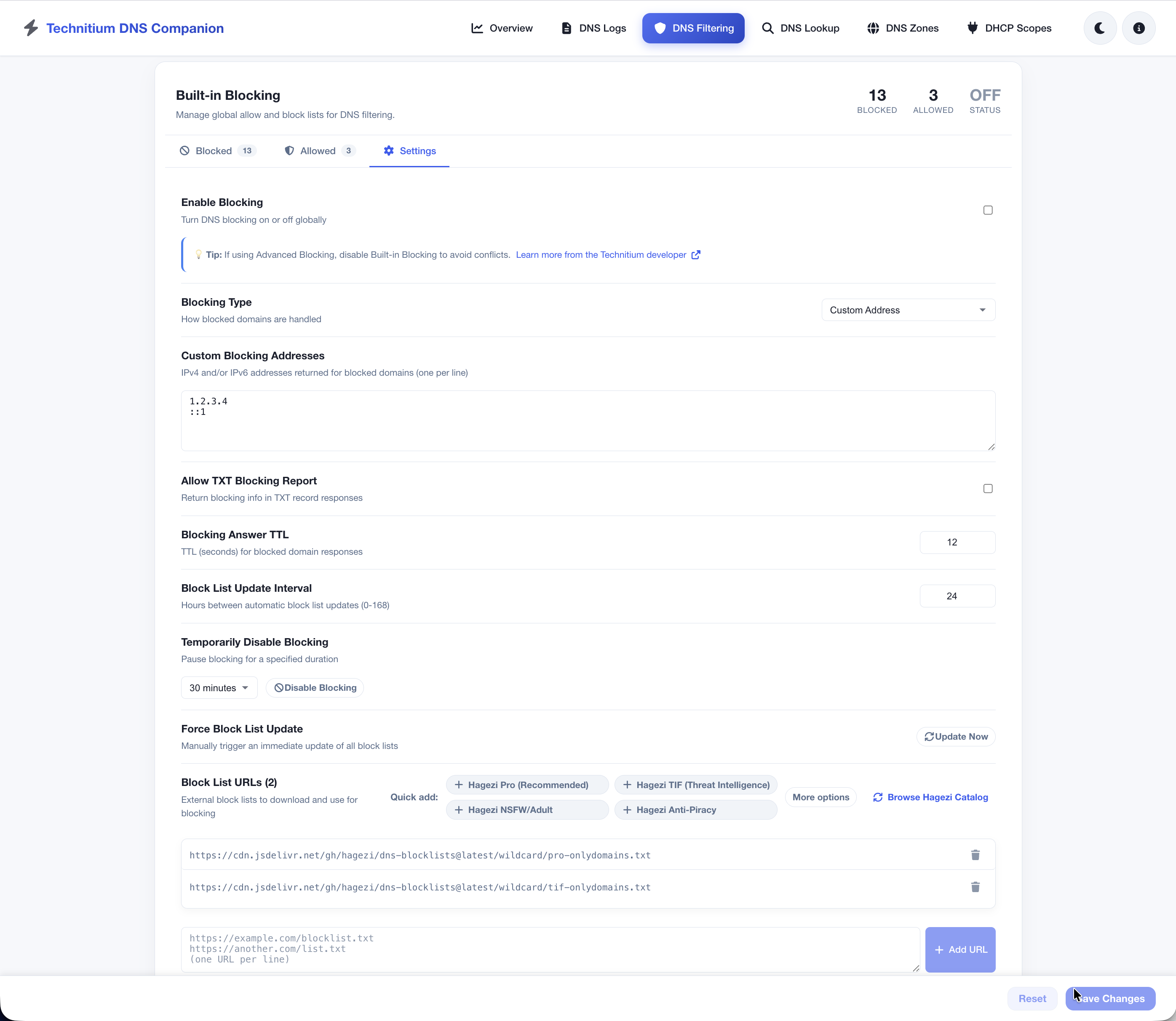Open DNS Zones via globe icon
Image resolution: width=1176 pixels, height=1021 pixels.
coord(874,28)
